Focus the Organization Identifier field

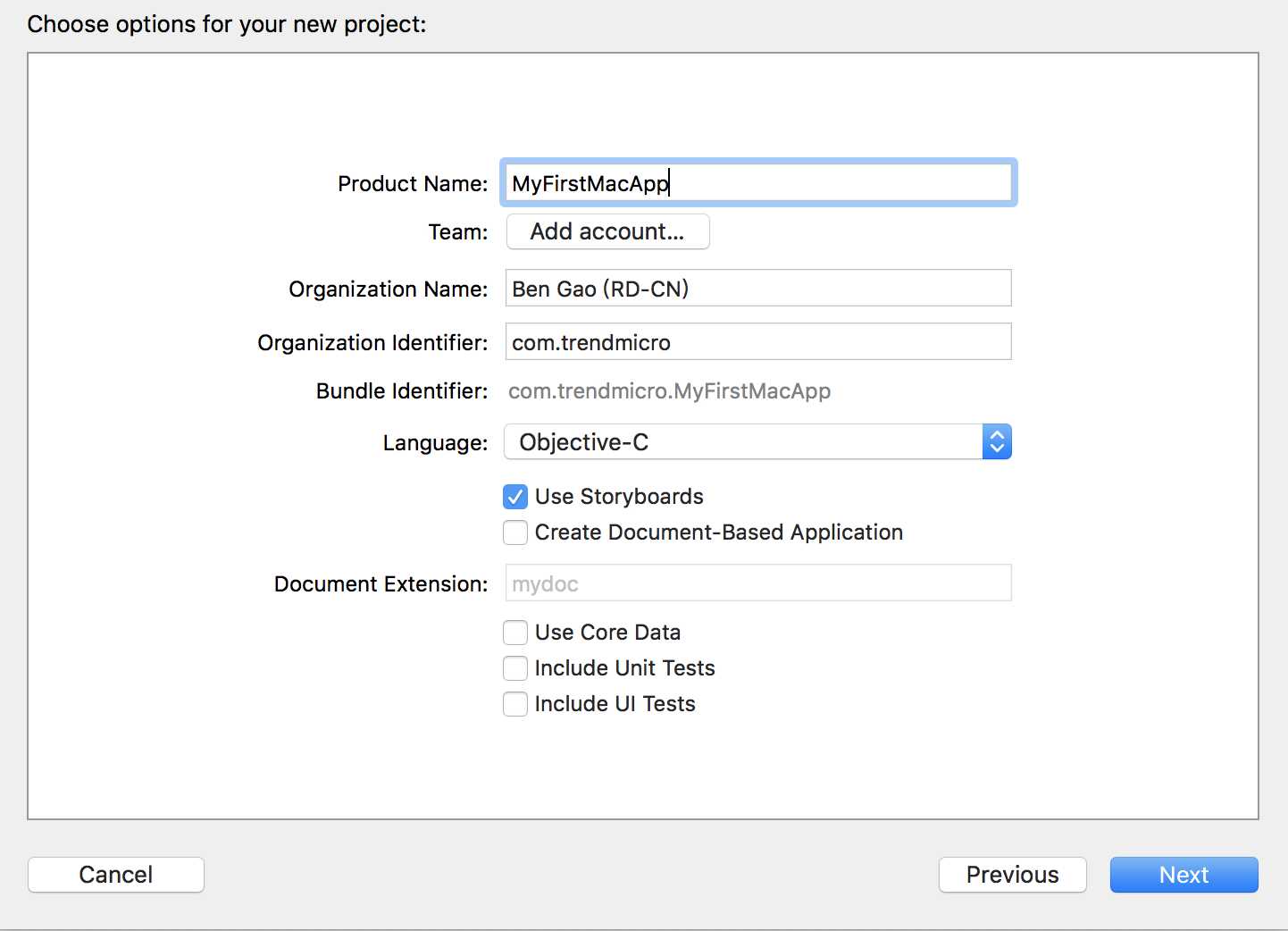(x=758, y=342)
